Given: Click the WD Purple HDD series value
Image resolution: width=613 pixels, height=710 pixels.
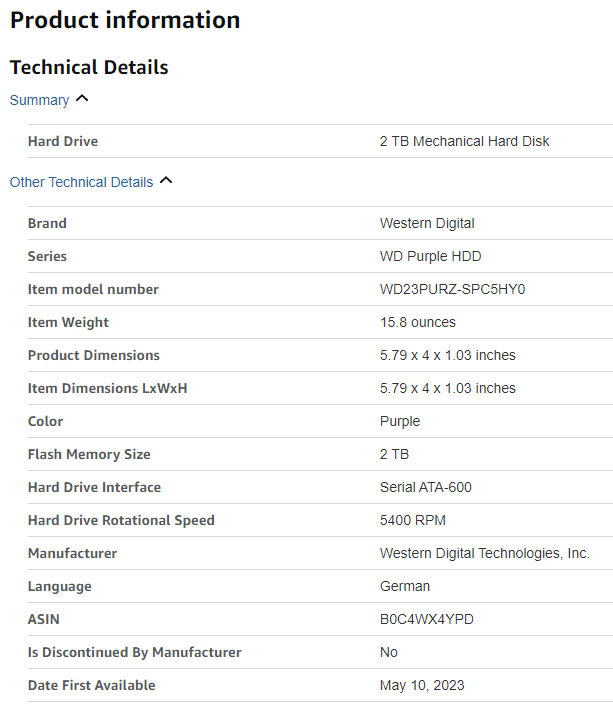Looking at the screenshot, I should pos(430,256).
